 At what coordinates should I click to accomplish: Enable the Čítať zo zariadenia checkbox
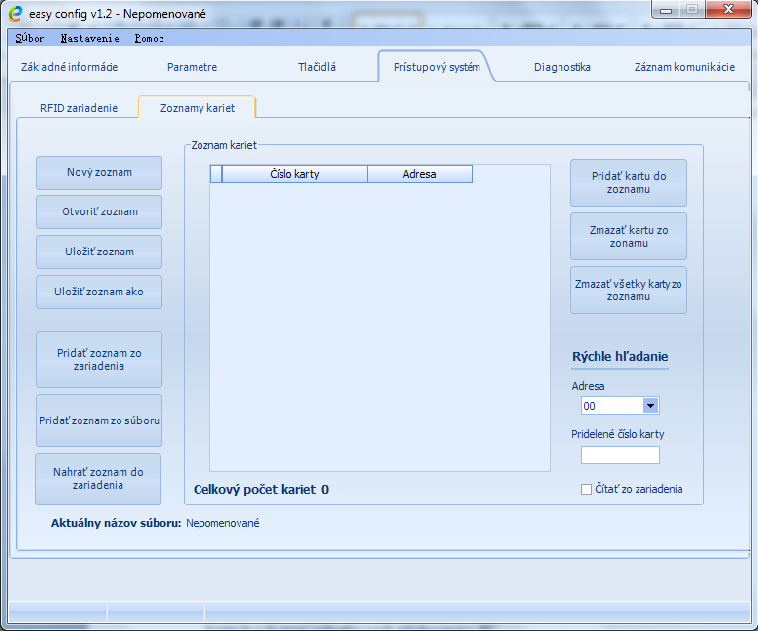(x=586, y=489)
